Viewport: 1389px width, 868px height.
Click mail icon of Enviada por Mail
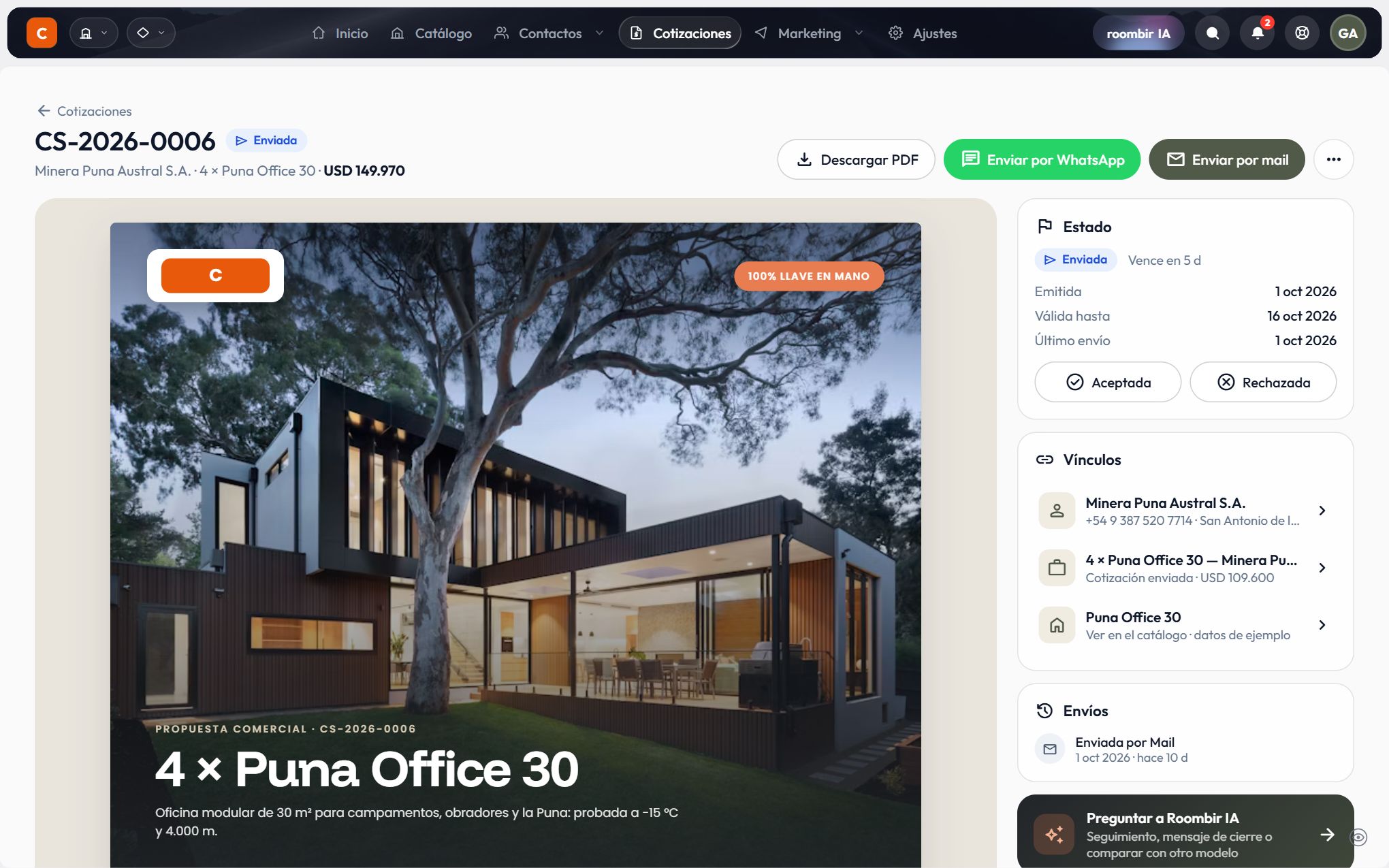click(1050, 749)
